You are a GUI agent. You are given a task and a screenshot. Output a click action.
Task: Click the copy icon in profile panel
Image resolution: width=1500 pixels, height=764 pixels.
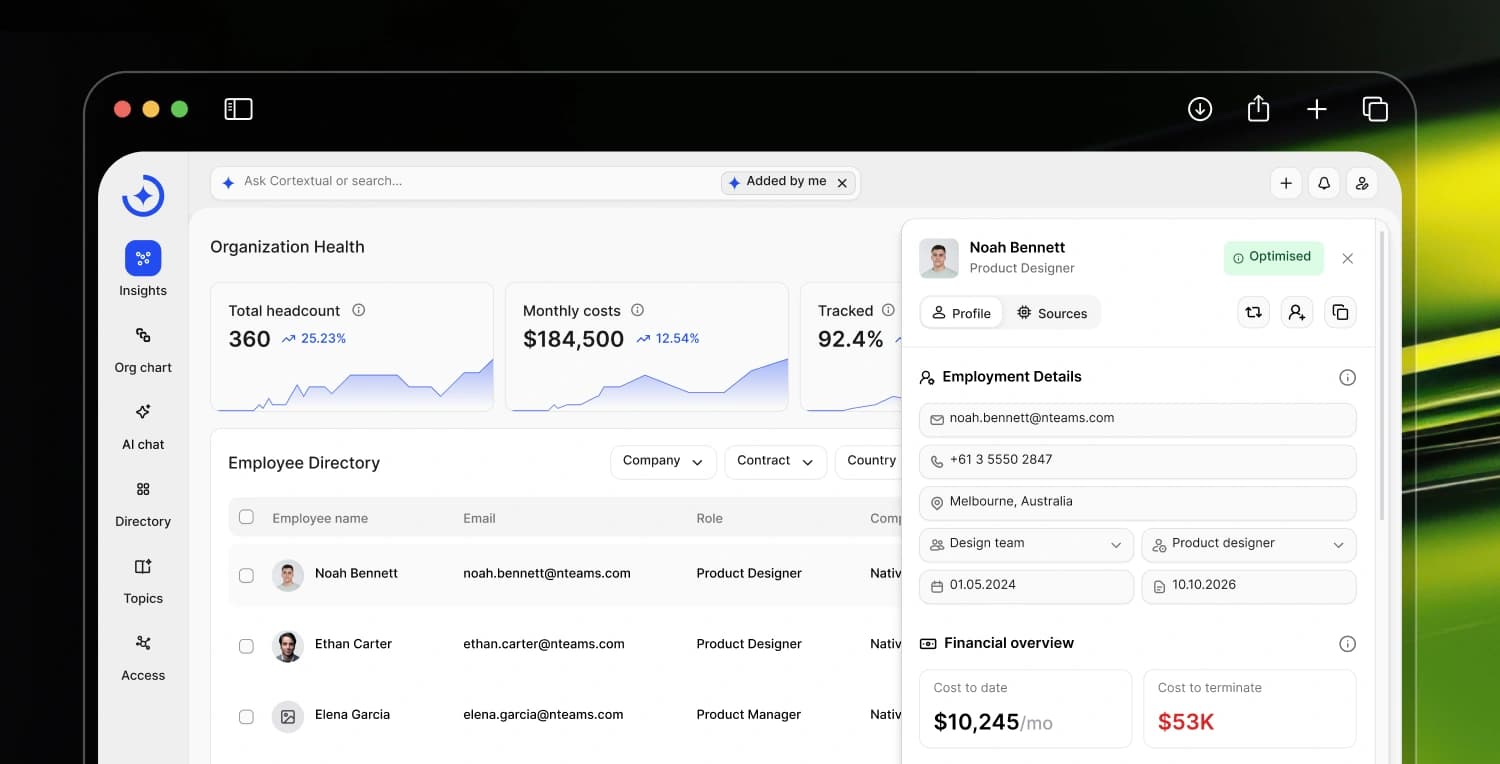1341,312
